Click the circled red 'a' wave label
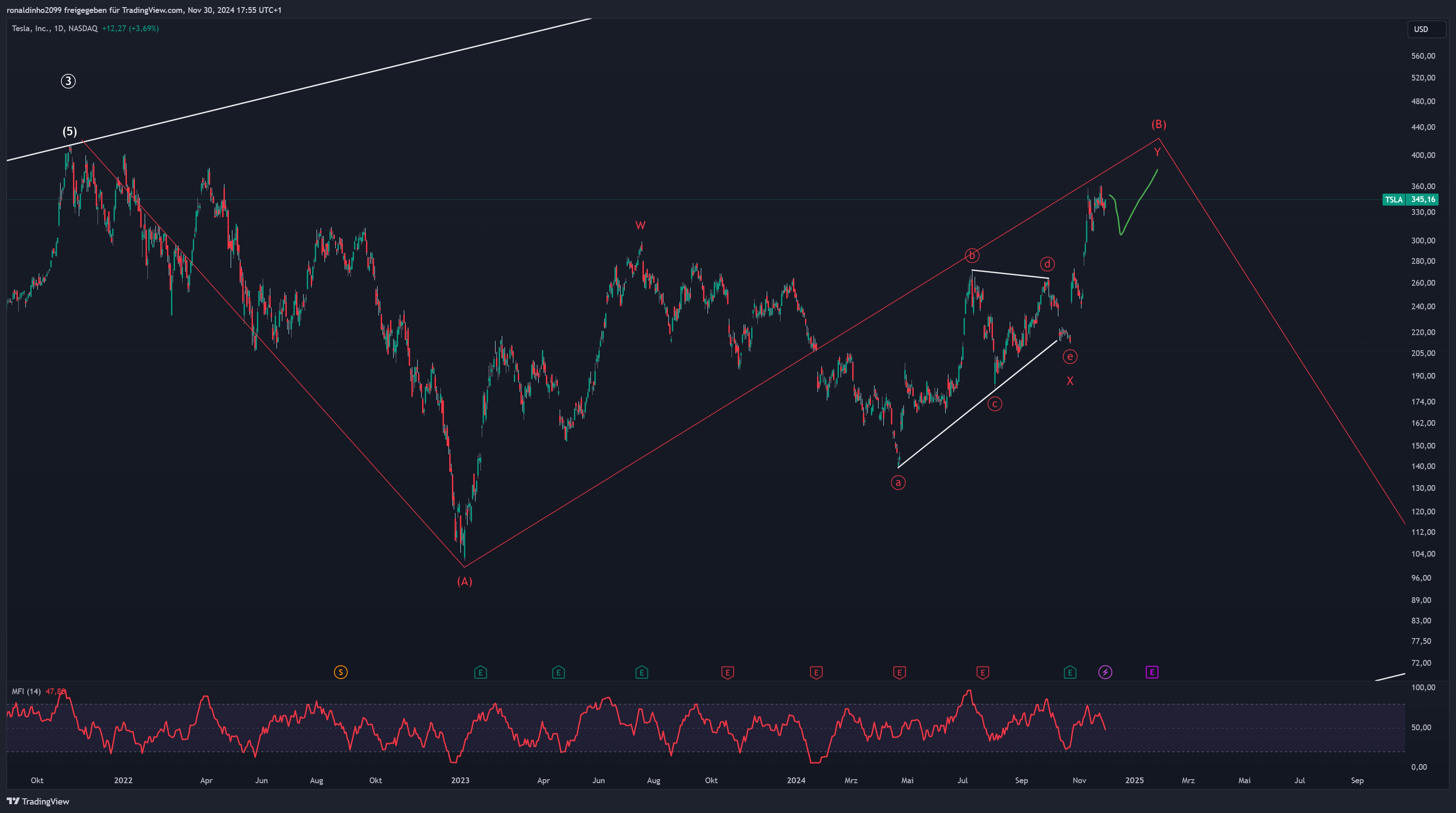This screenshot has height=813, width=1456. coord(898,482)
